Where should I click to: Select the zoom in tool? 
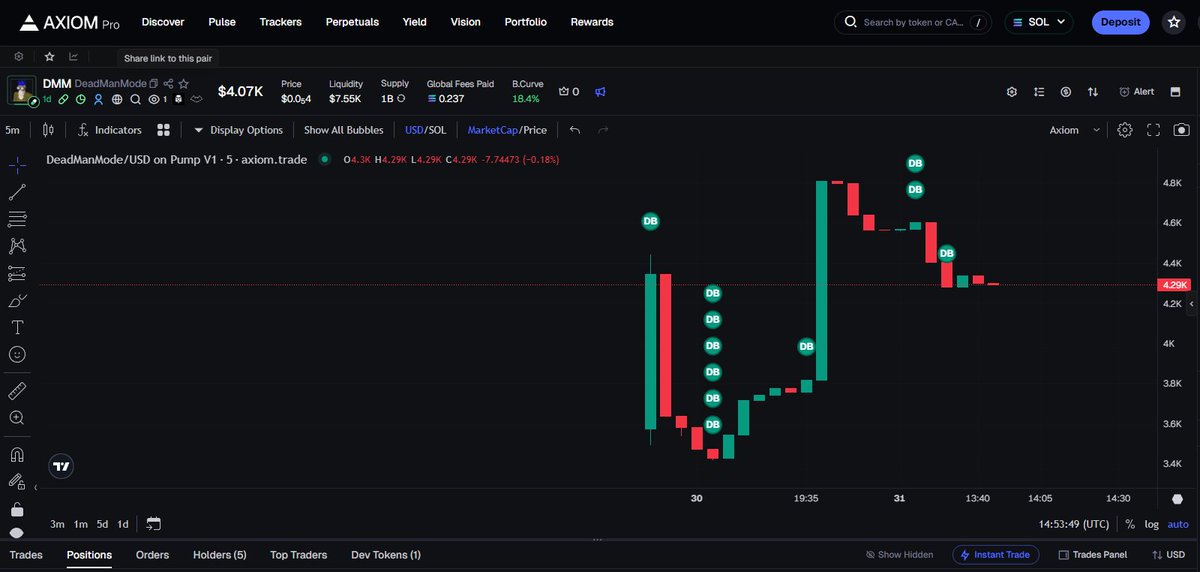17,417
